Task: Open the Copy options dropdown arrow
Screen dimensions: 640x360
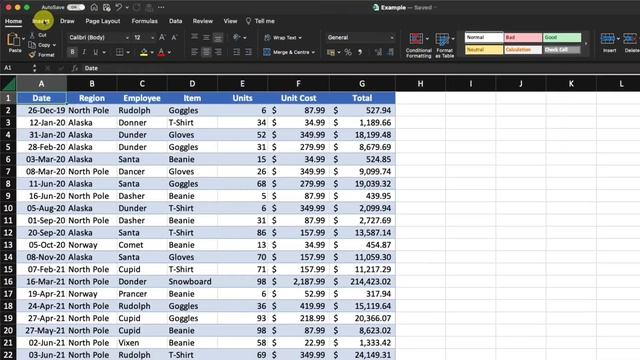Action: (54, 45)
